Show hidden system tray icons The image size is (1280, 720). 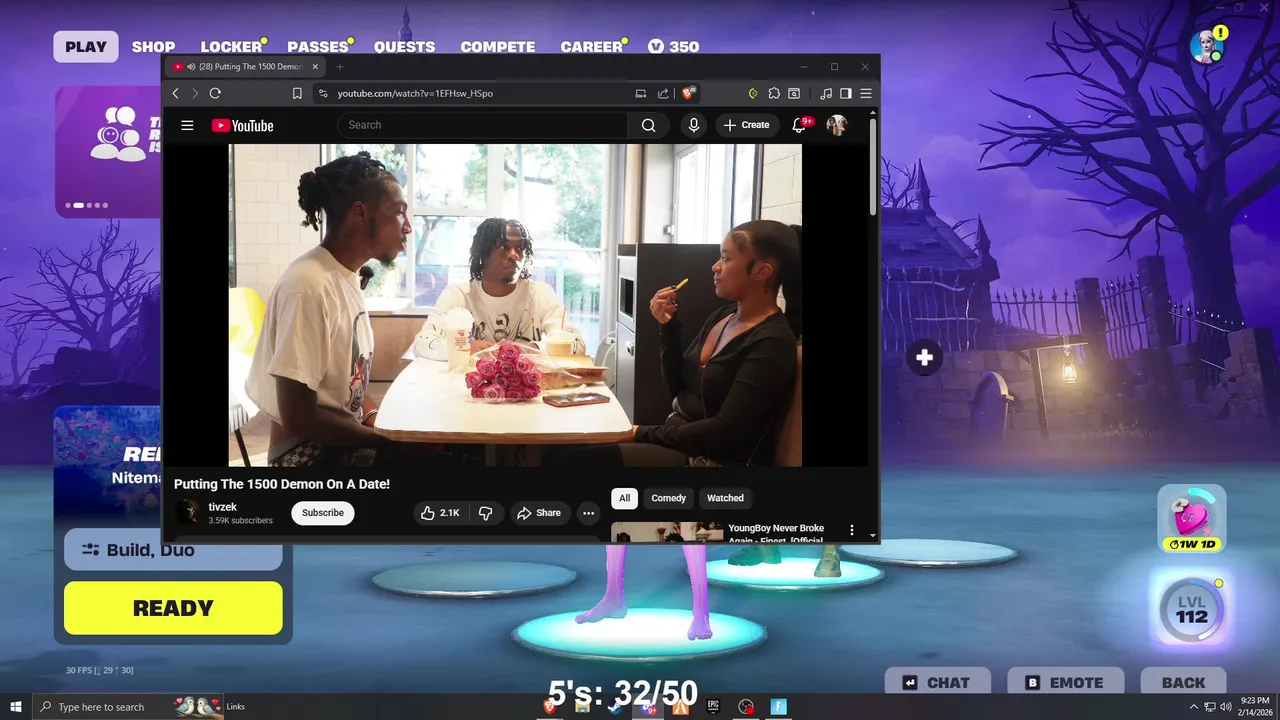tap(1193, 707)
